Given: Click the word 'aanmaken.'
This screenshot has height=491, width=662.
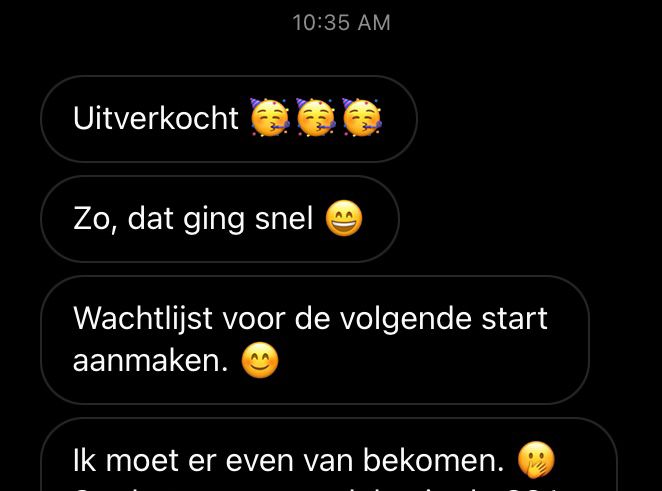Looking at the screenshot, I should [151, 361].
